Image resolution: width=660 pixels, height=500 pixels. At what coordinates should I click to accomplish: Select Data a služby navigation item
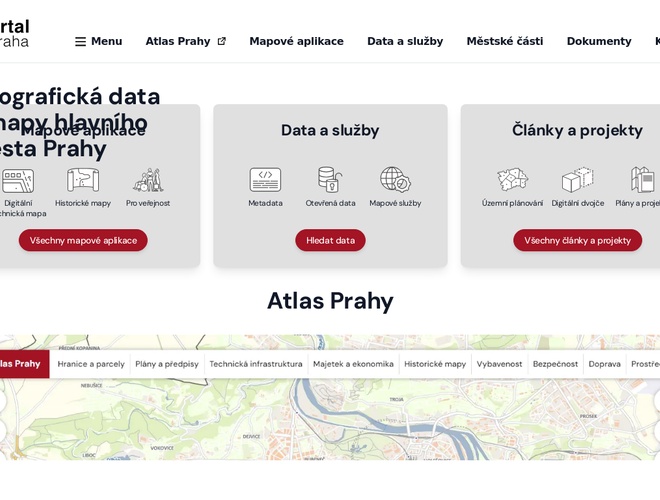point(404,42)
